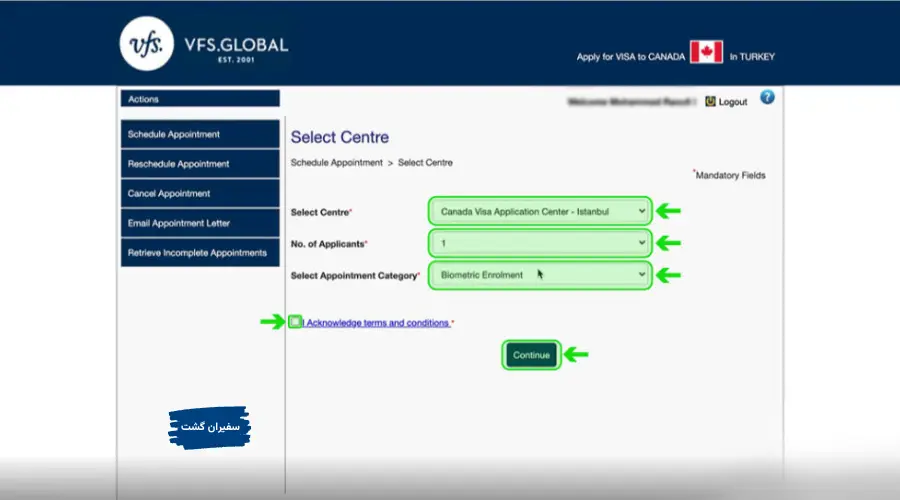Open the No. of Applicants dropdown
900x500 pixels.
click(x=540, y=243)
